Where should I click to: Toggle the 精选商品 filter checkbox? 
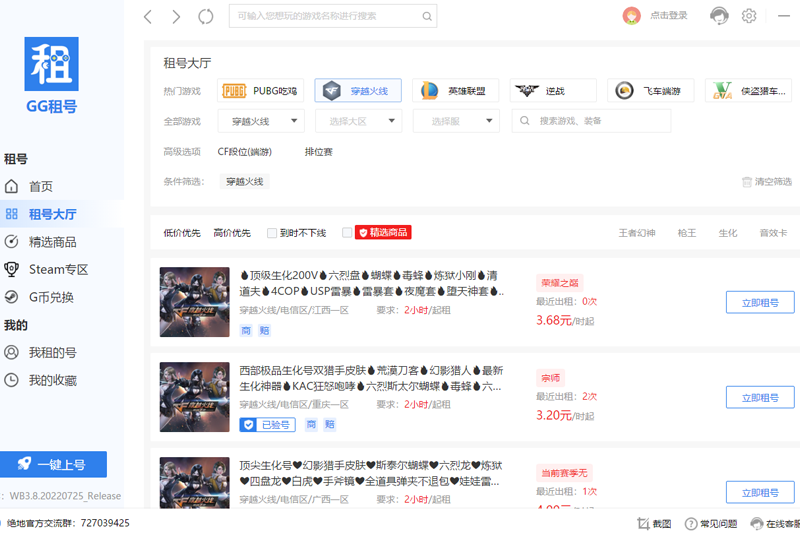(x=347, y=233)
